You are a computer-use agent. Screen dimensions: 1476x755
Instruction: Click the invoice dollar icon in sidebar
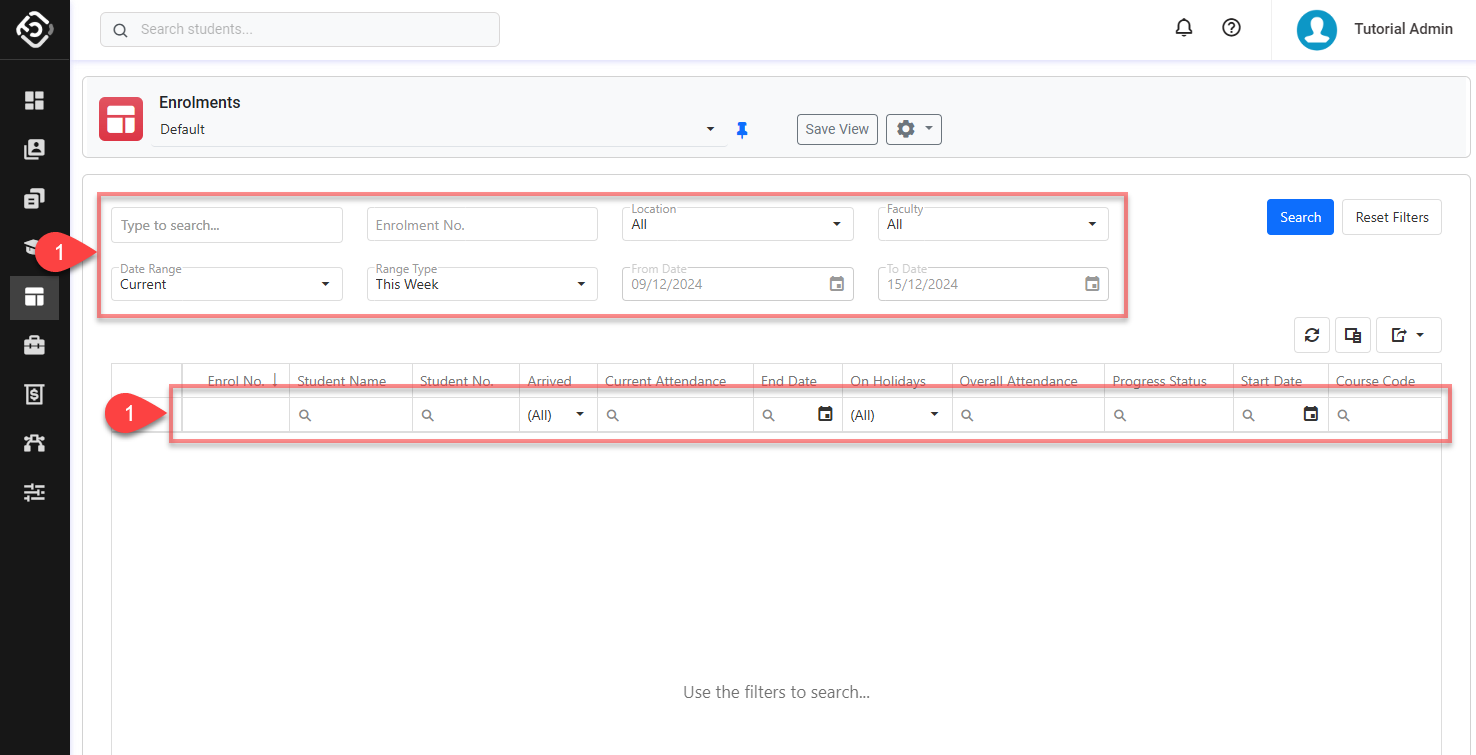(x=35, y=394)
